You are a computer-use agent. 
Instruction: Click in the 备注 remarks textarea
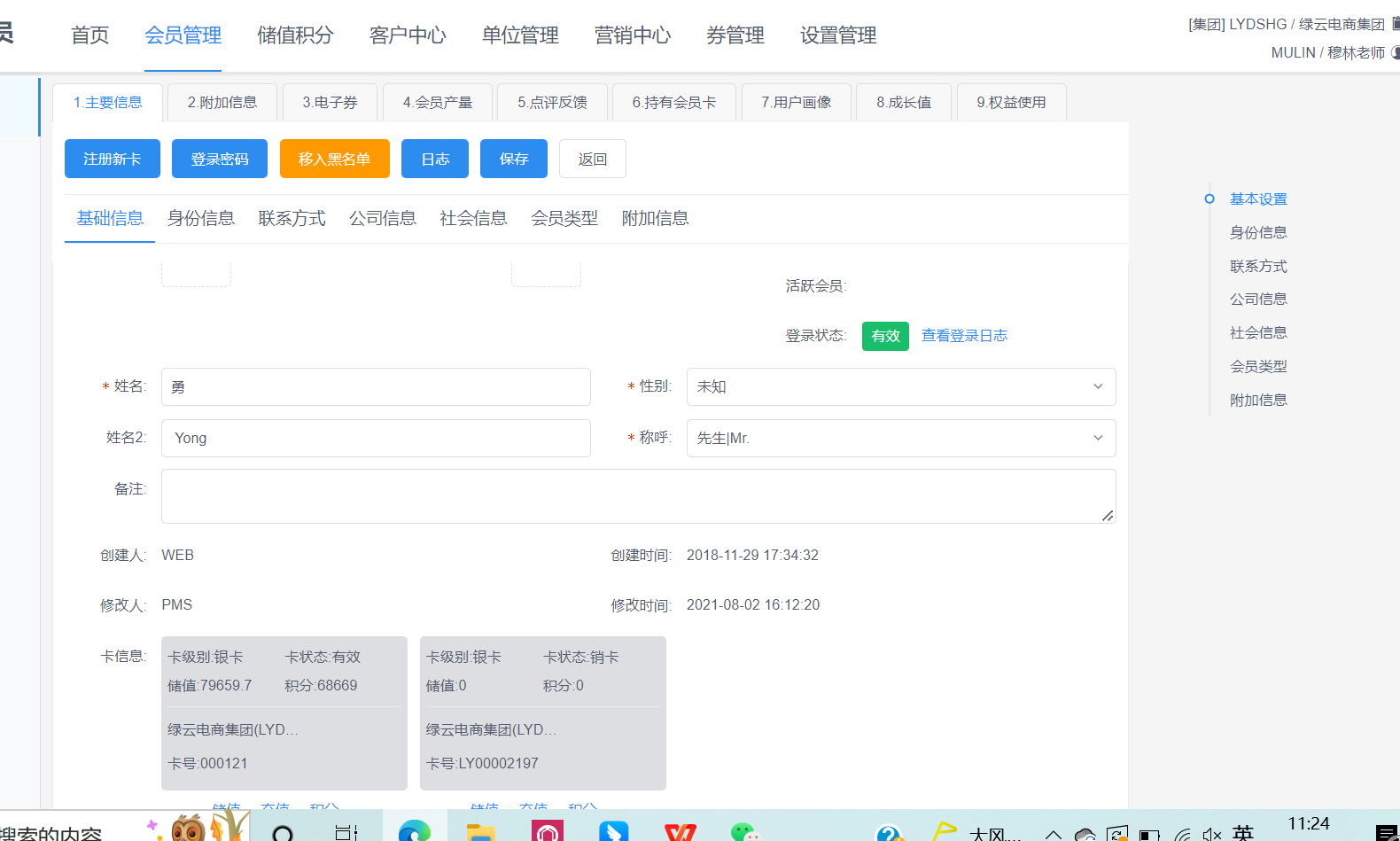[638, 496]
